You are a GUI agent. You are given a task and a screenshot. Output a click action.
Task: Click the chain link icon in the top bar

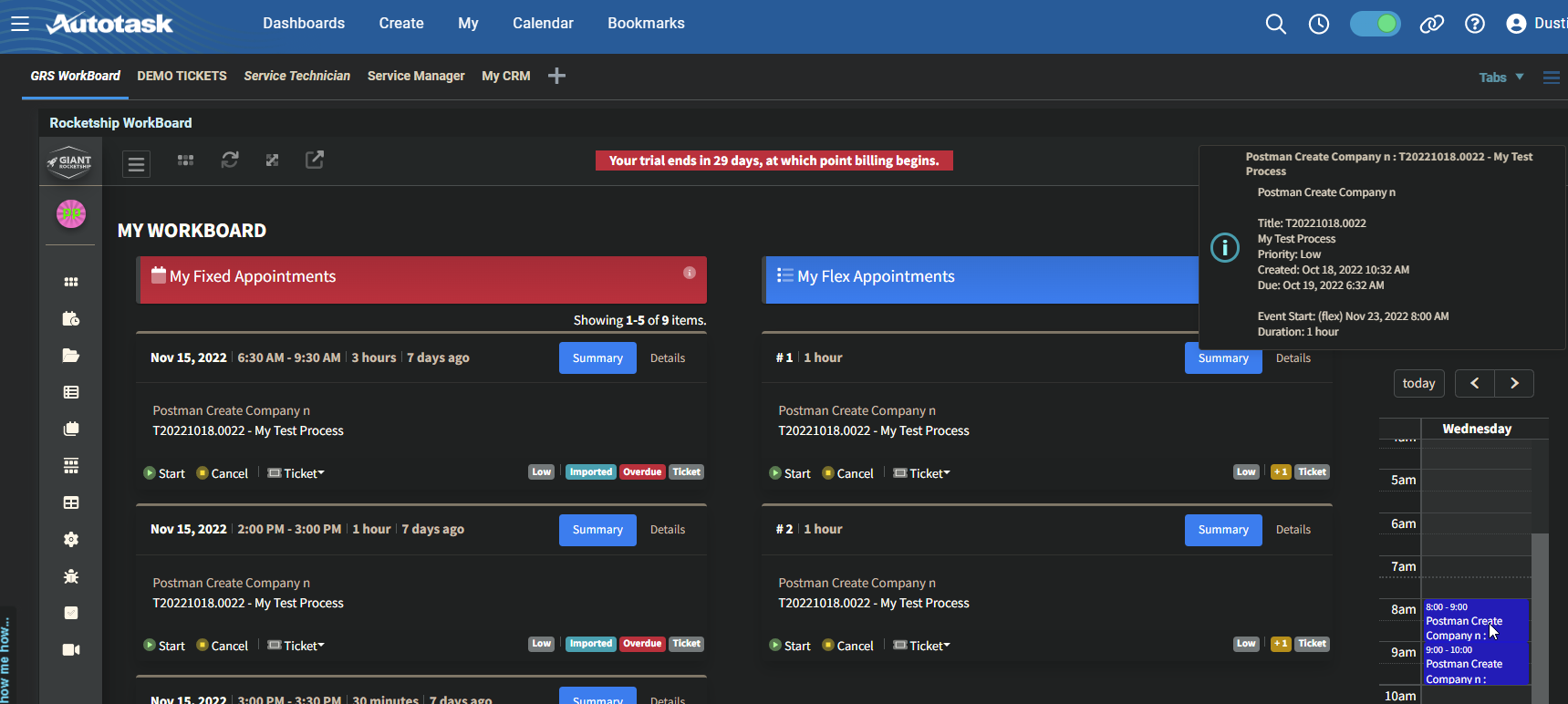(1431, 24)
